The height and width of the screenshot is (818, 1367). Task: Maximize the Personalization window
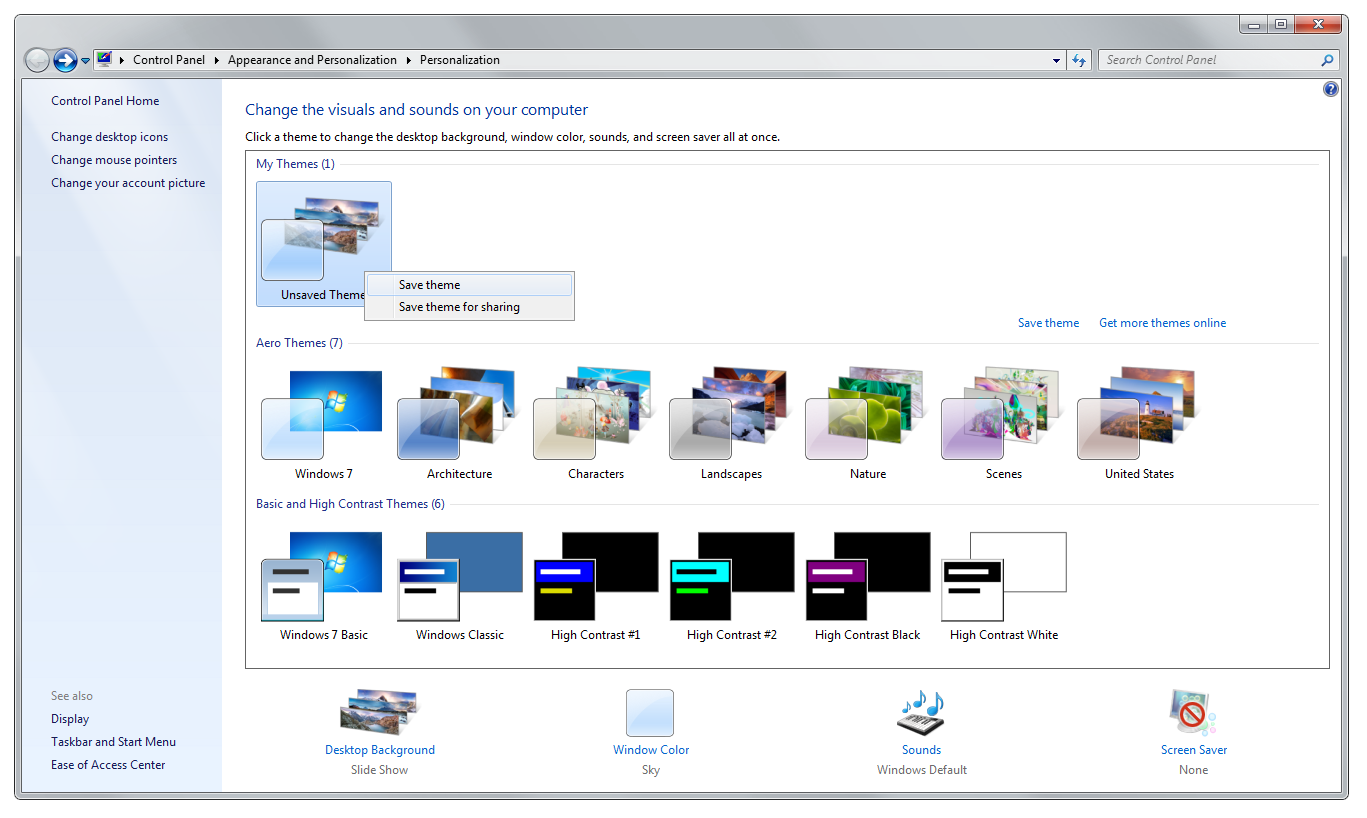pyautogui.click(x=1280, y=24)
